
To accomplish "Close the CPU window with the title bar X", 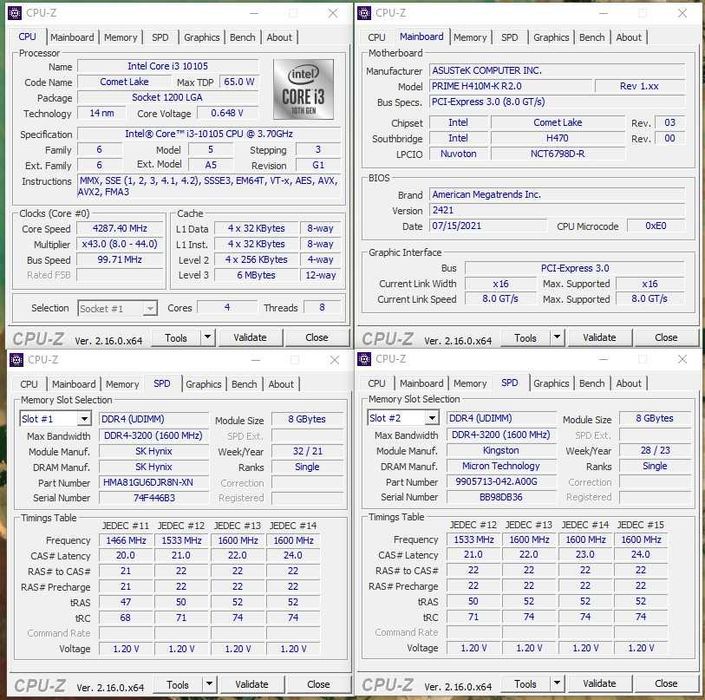I will click(333, 13).
